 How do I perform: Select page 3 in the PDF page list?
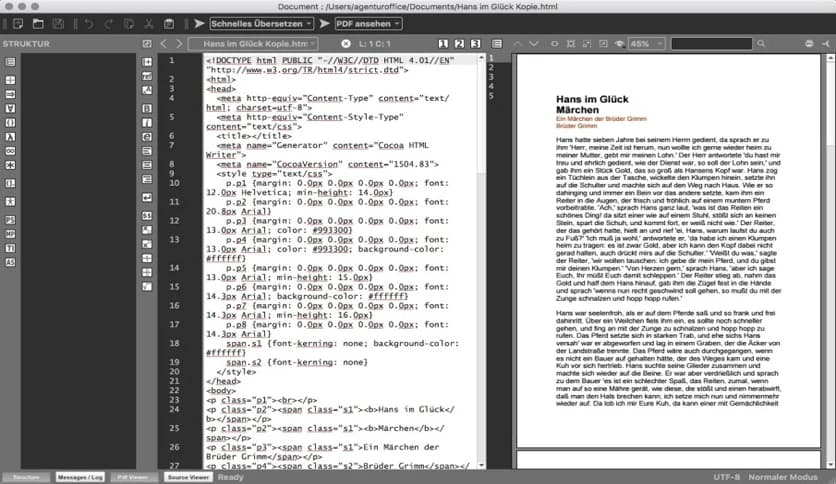491,77
